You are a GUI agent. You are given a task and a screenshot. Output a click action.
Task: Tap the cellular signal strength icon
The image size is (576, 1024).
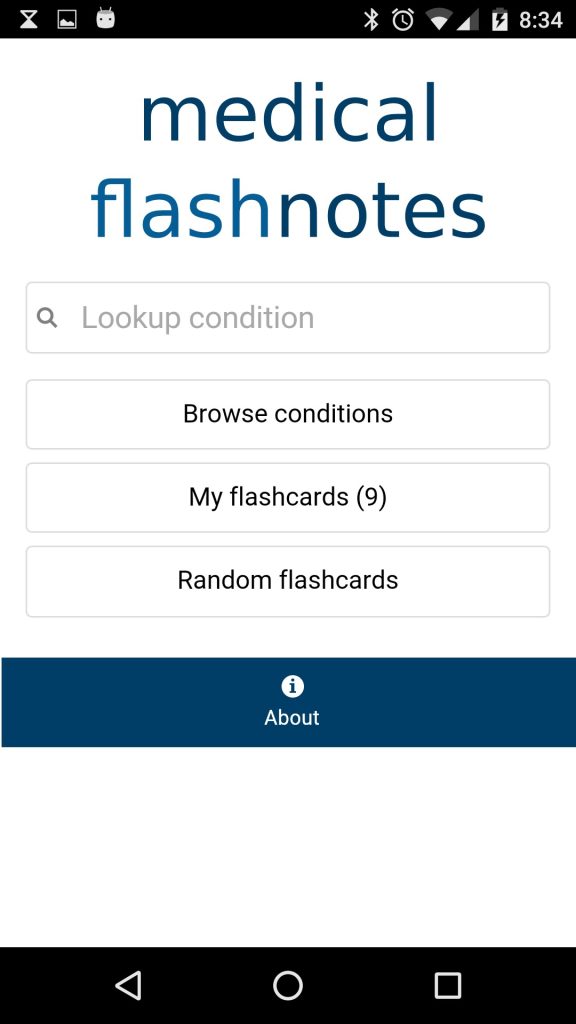point(468,20)
